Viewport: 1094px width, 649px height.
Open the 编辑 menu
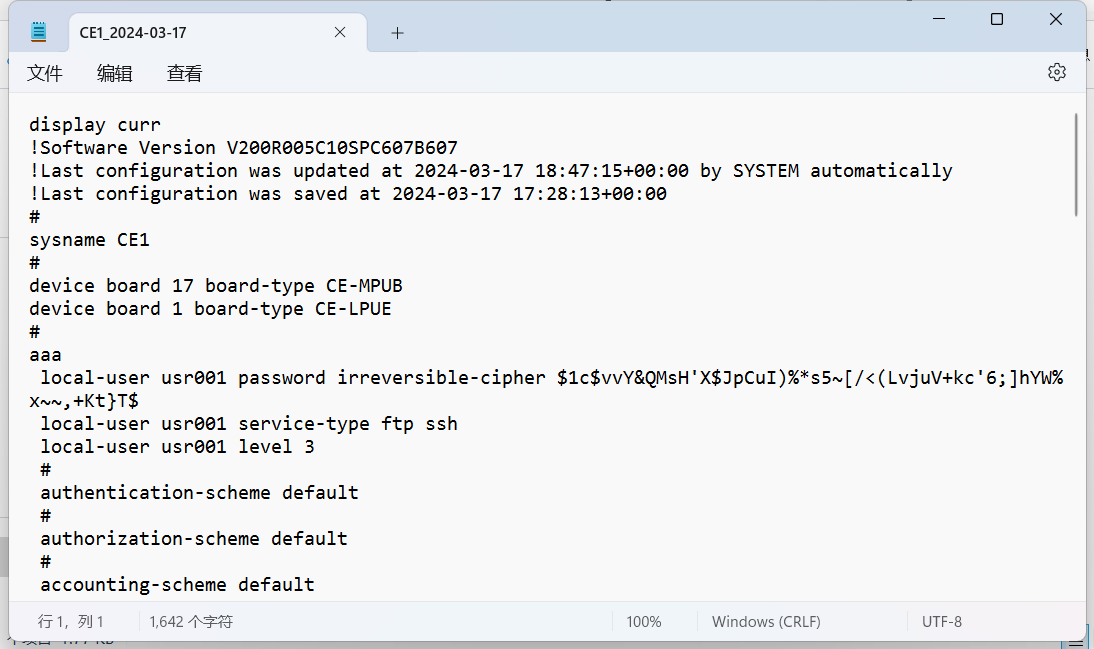[x=114, y=73]
